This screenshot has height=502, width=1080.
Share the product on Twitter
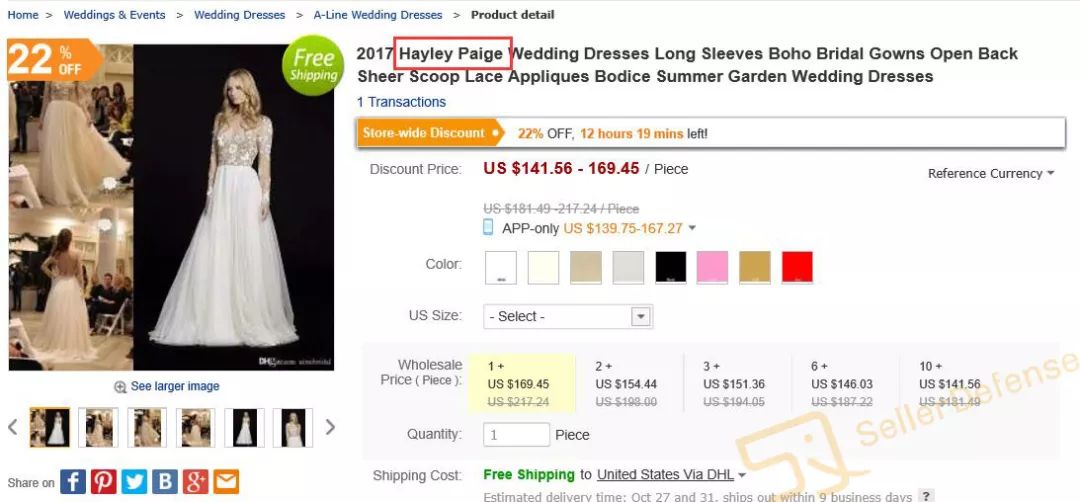134,482
